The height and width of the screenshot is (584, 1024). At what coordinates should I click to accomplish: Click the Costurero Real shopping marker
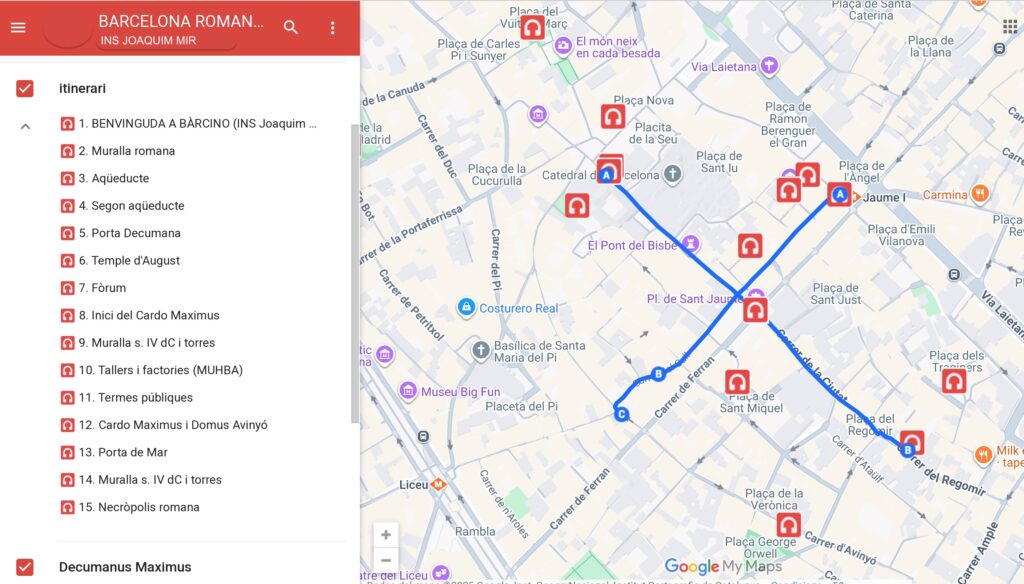[x=465, y=307]
